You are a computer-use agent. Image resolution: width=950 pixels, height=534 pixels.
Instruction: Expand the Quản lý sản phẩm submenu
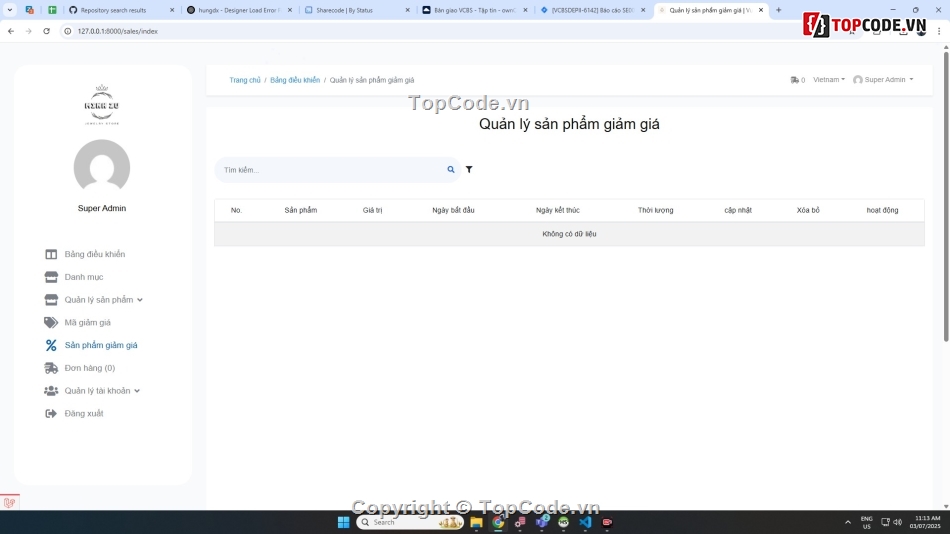click(x=140, y=300)
